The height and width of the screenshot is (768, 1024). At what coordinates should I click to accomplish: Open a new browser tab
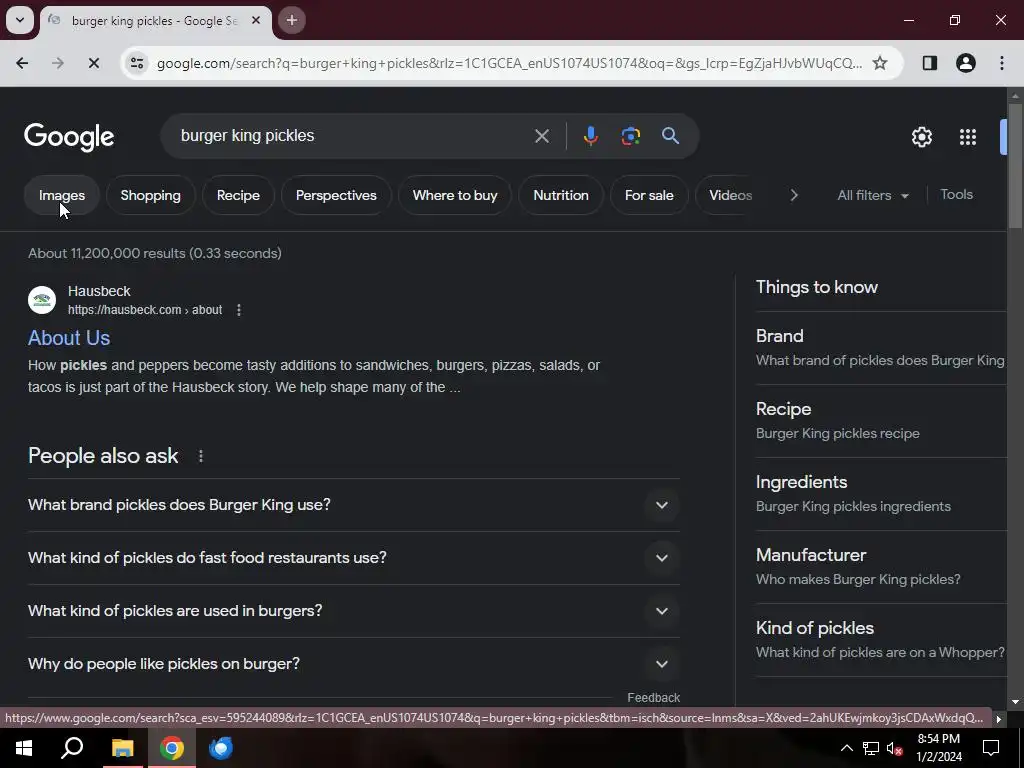292,20
